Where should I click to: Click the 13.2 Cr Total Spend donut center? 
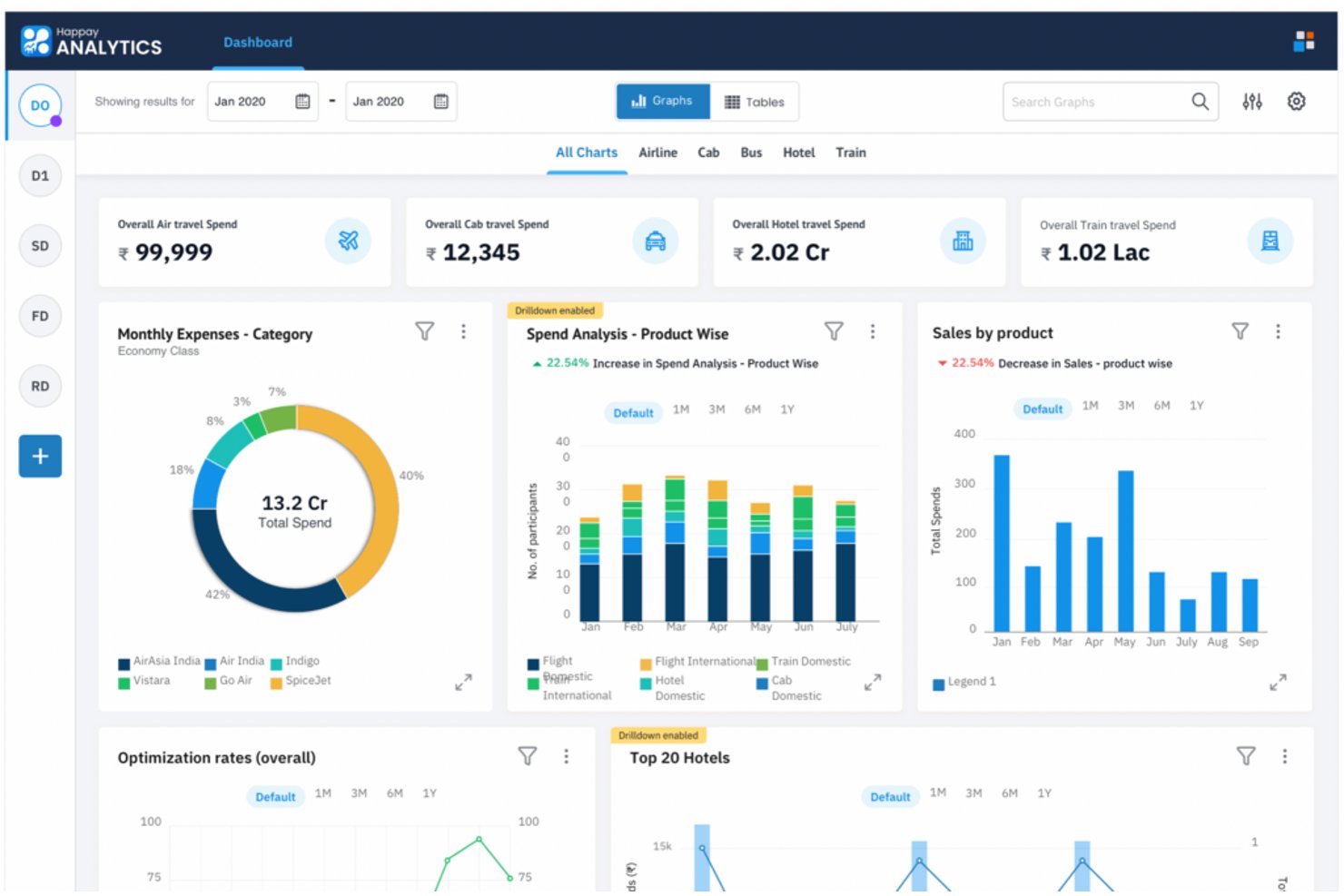coord(294,511)
